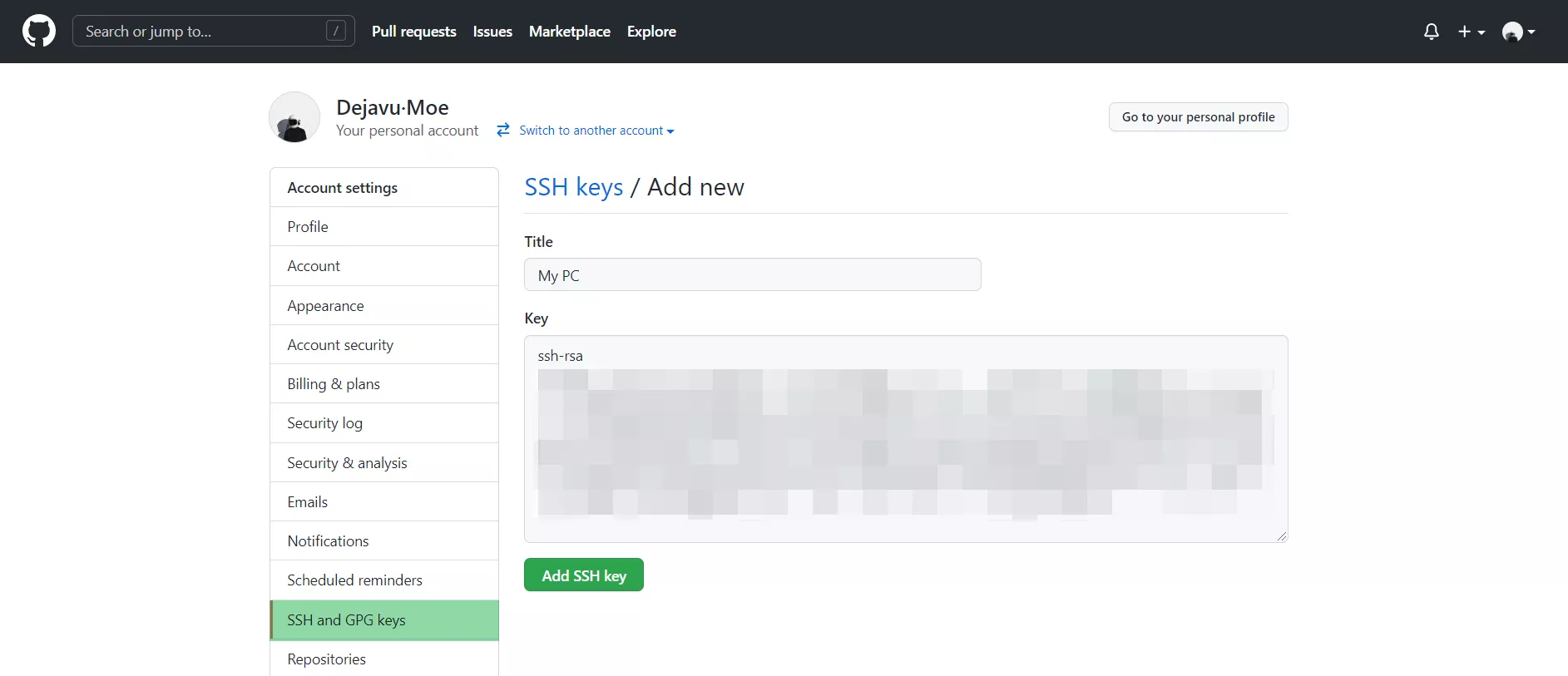Image resolution: width=1568 pixels, height=676 pixels.
Task: Open Security & analysis settings
Action: (x=384, y=463)
